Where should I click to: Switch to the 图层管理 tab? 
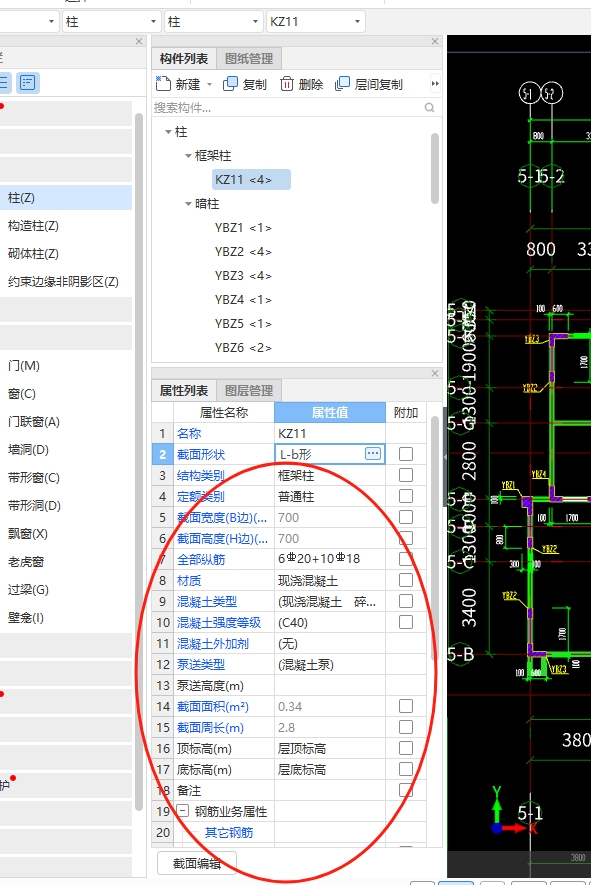(249, 391)
